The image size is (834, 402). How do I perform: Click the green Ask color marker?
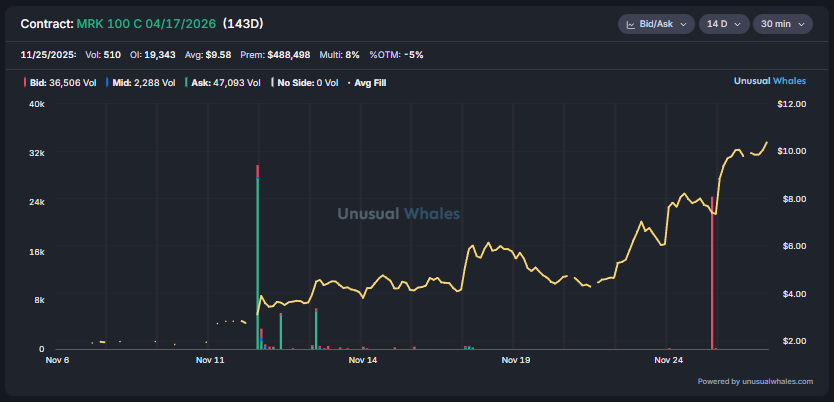tap(186, 83)
